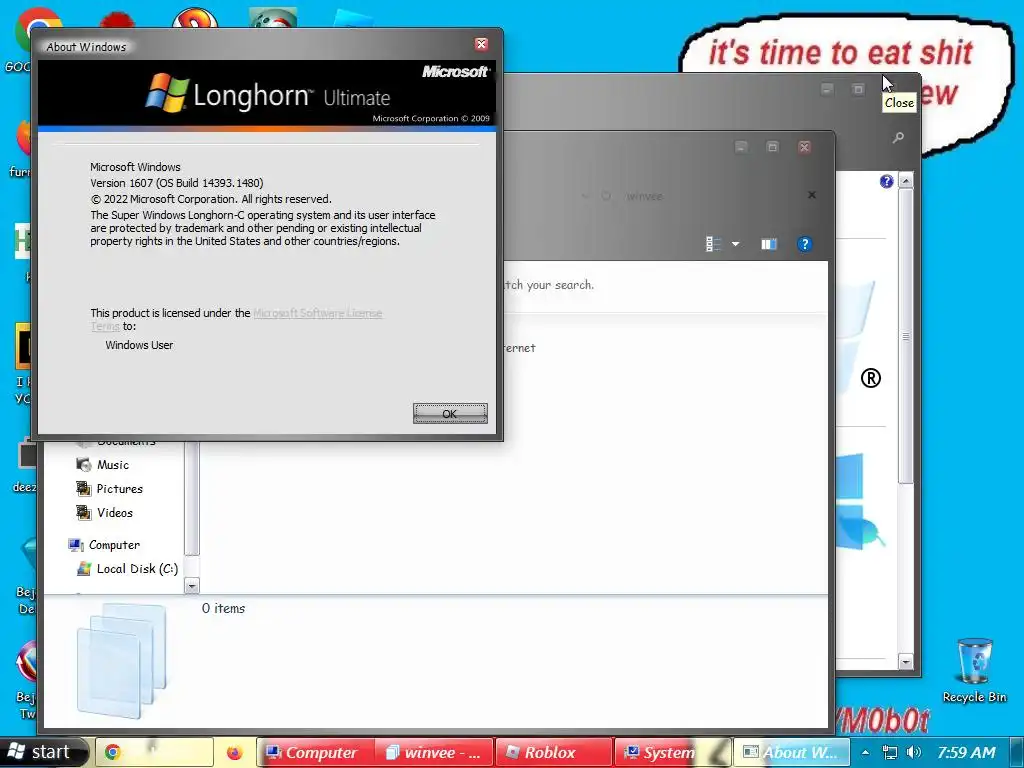Select Videos in navigation pane

point(115,513)
